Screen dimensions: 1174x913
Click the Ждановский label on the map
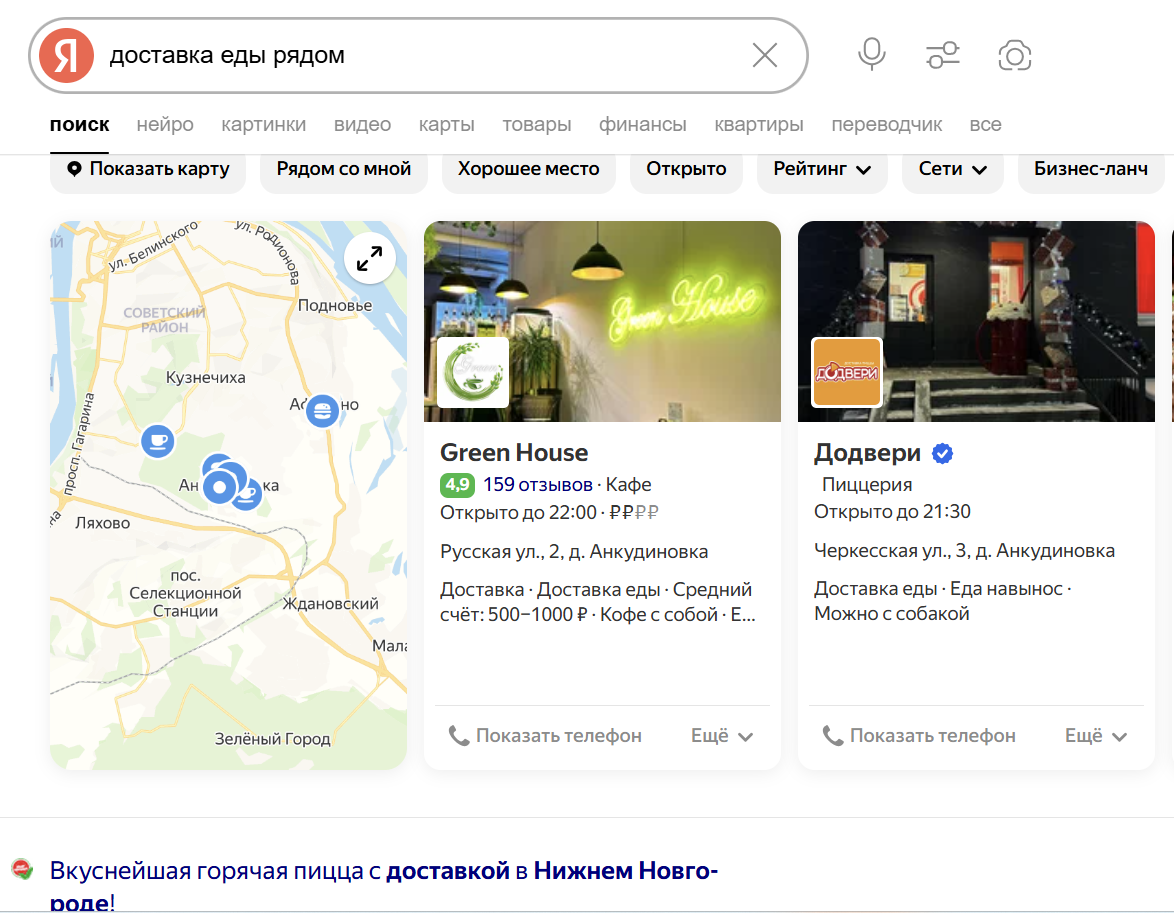[331, 604]
